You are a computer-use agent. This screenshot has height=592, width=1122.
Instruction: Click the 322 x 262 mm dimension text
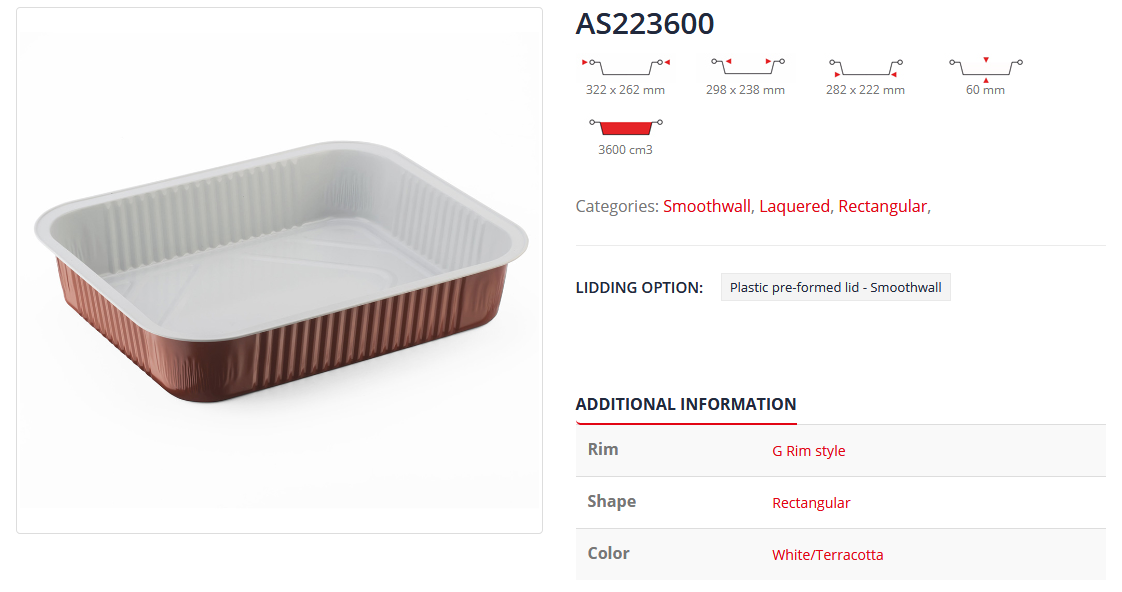tap(625, 90)
